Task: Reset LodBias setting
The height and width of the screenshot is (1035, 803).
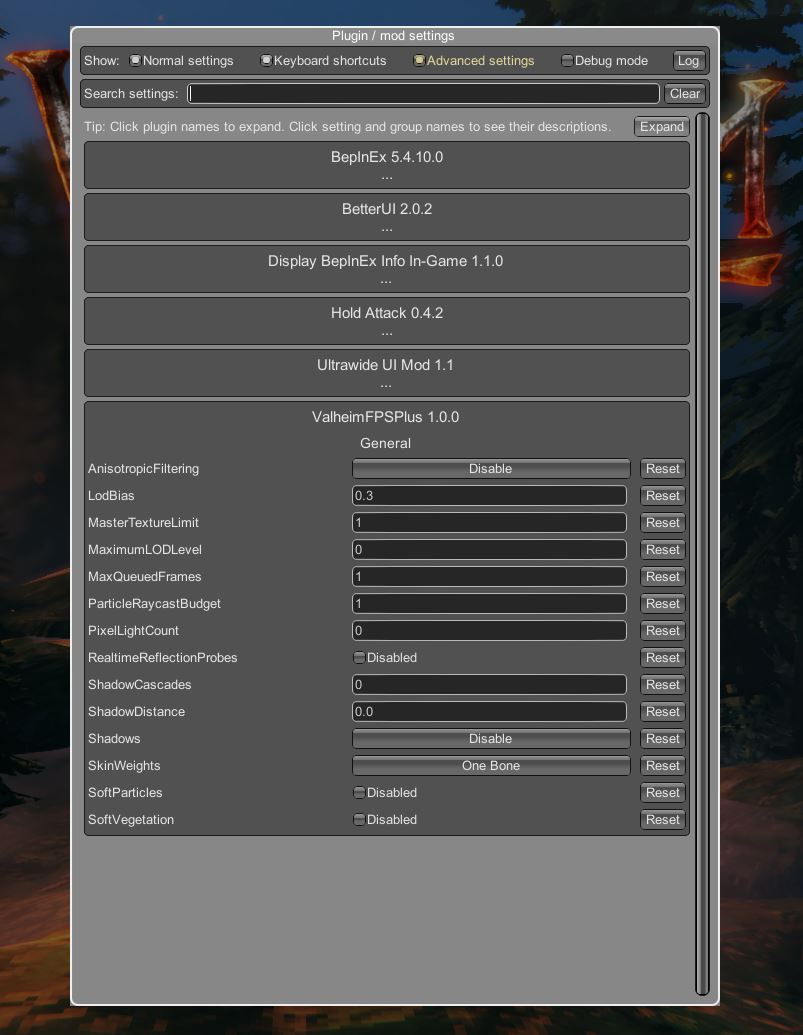Action: [662, 496]
